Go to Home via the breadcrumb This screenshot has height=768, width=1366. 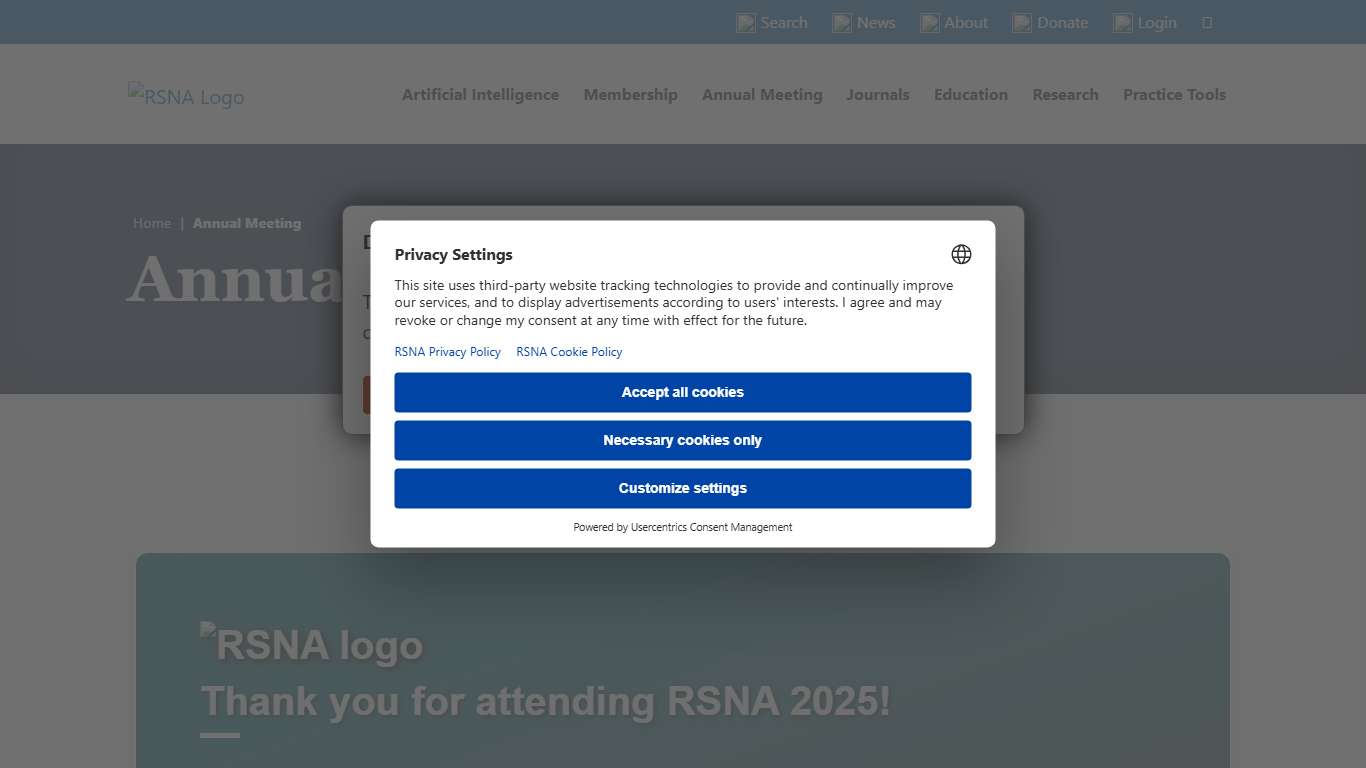152,223
